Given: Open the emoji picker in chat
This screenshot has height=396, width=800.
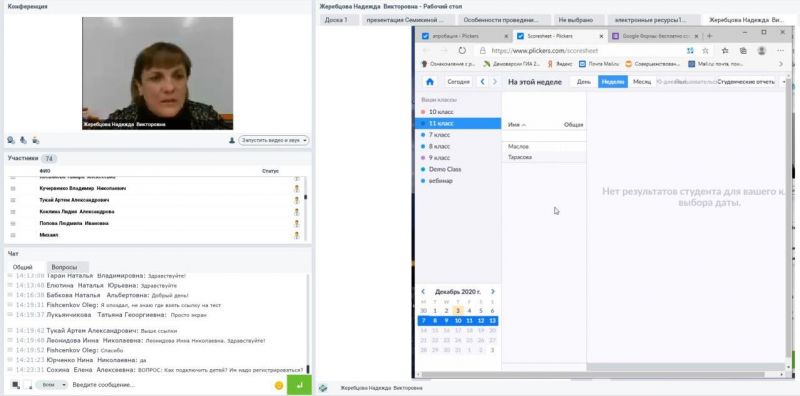Looking at the screenshot, I should coord(279,385).
